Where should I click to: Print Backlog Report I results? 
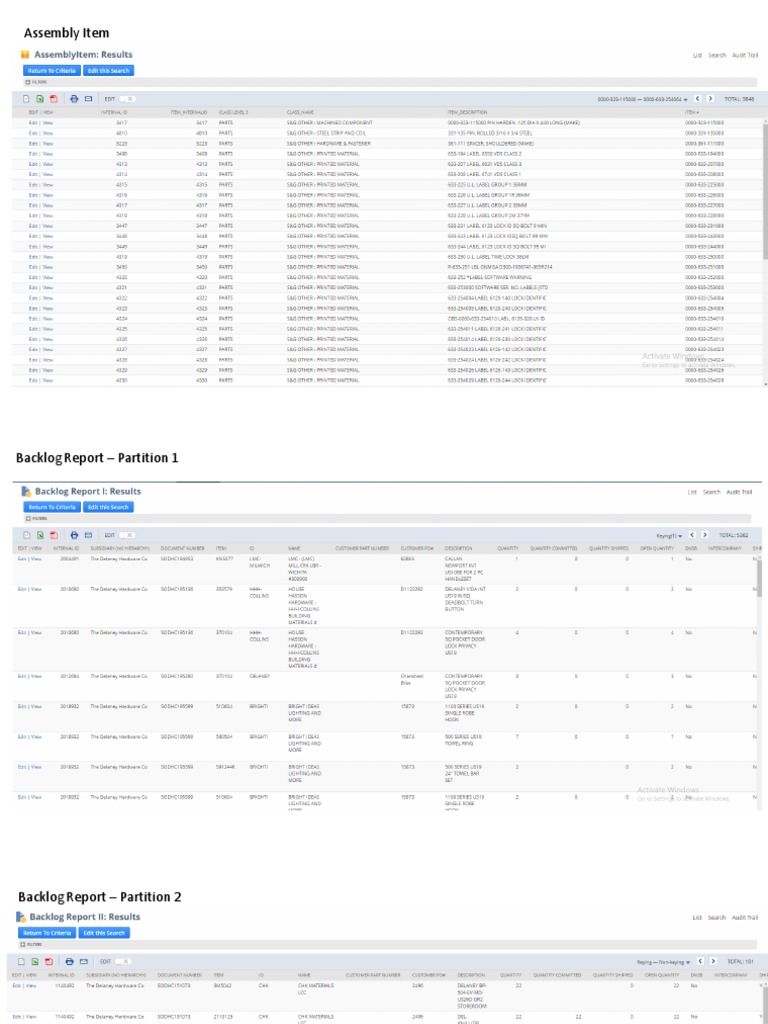[74, 535]
